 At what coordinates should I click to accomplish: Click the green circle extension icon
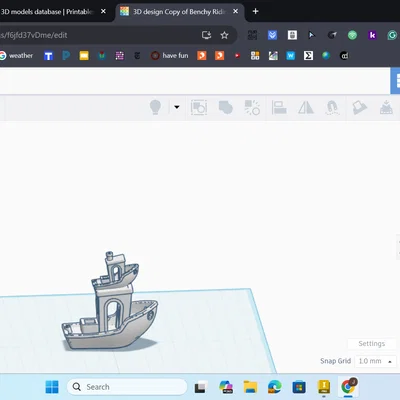click(x=352, y=35)
